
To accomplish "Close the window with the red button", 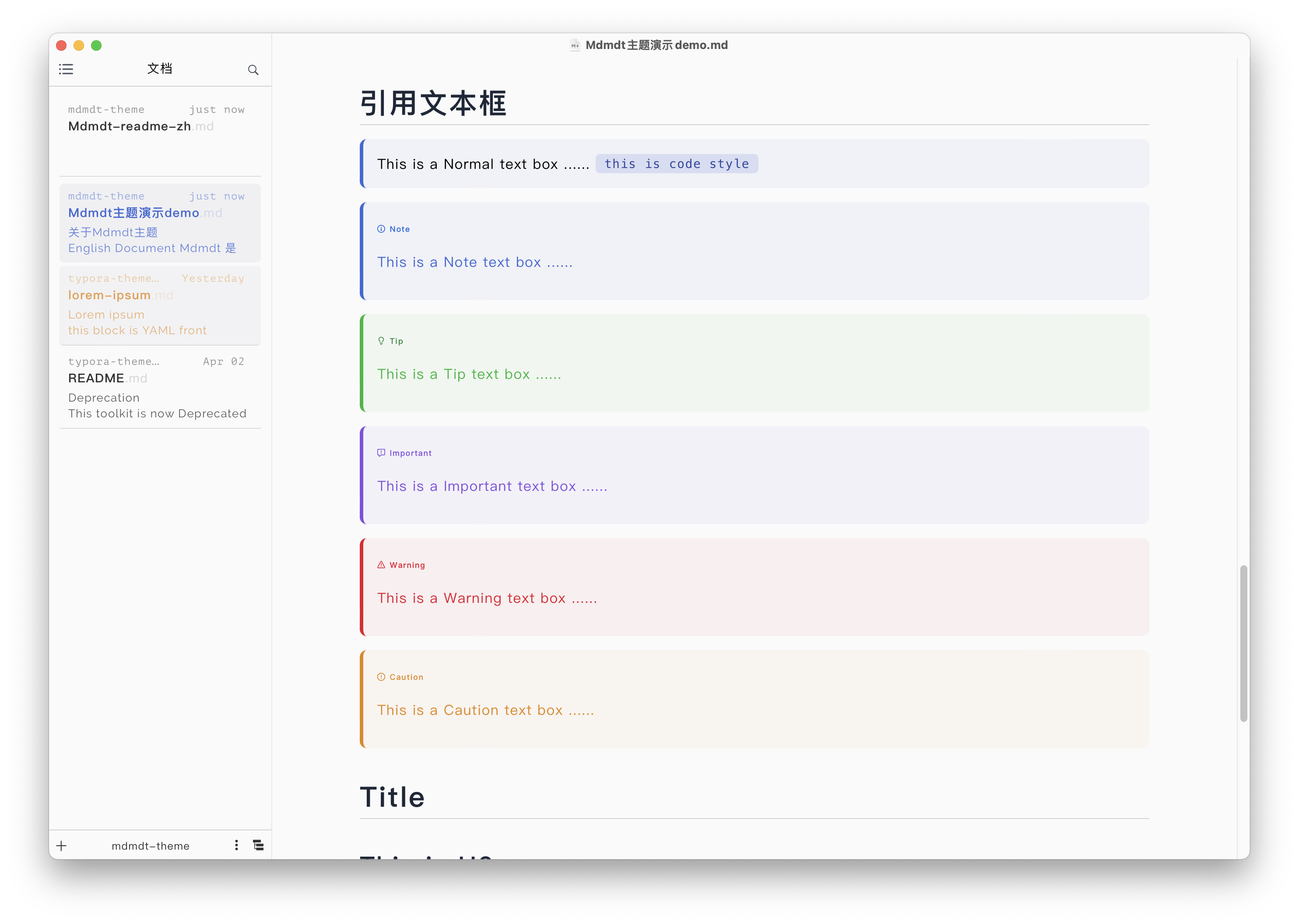I will tap(61, 45).
